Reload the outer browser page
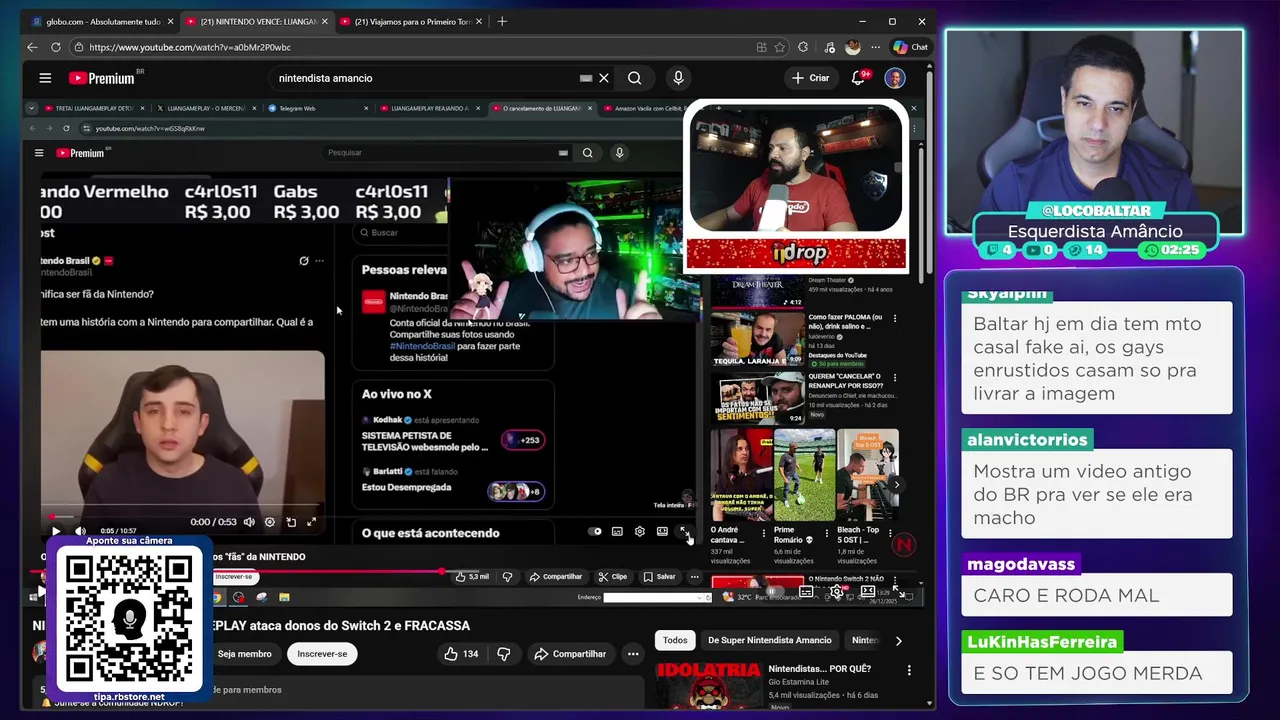 coord(56,47)
